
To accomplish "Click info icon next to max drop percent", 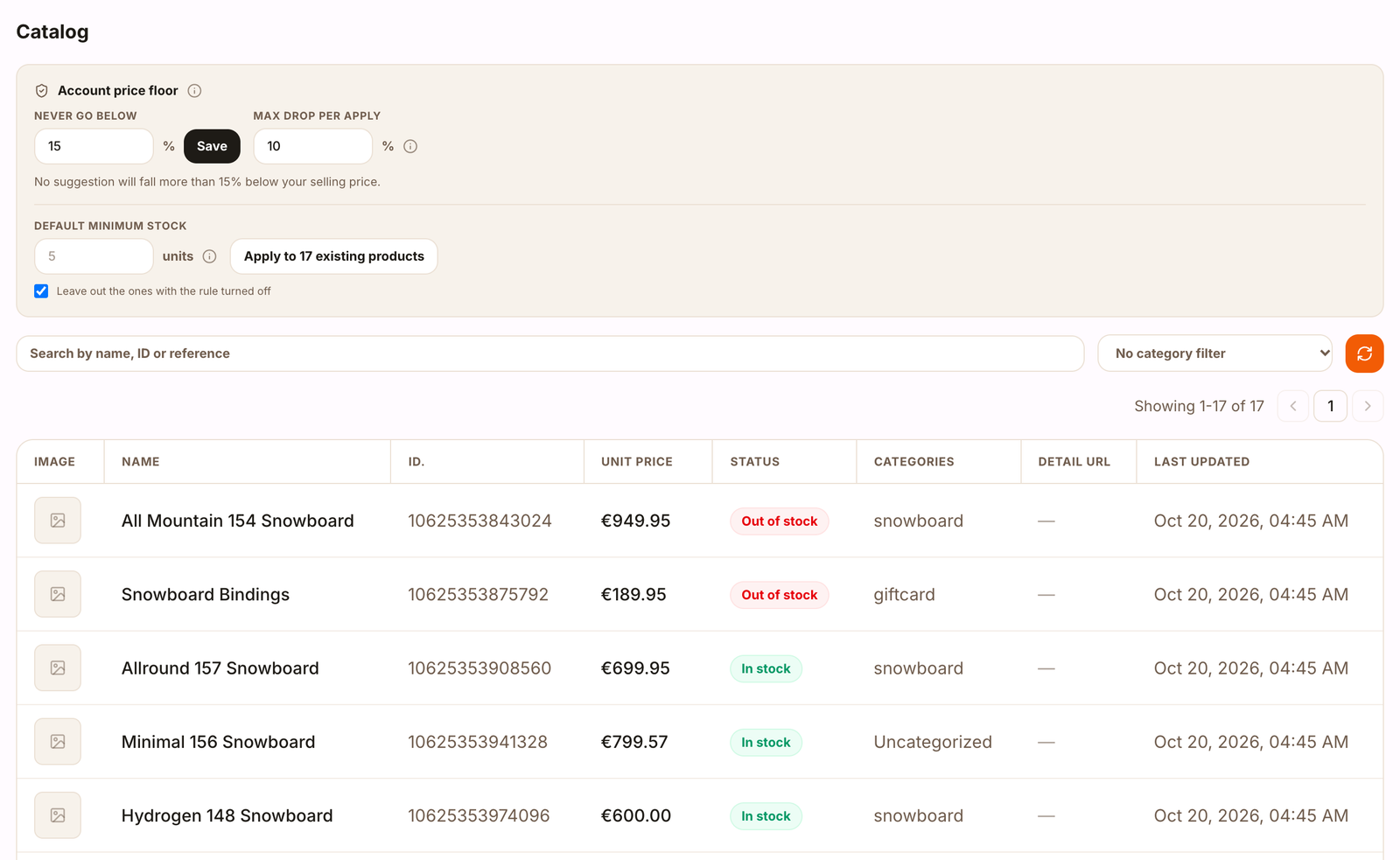I will [x=410, y=146].
